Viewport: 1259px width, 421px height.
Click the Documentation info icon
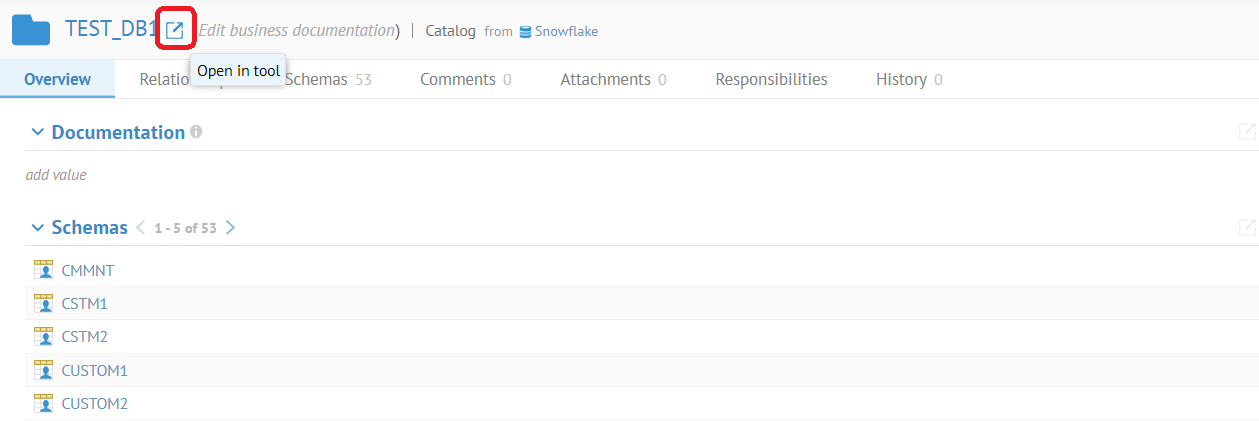point(196,132)
